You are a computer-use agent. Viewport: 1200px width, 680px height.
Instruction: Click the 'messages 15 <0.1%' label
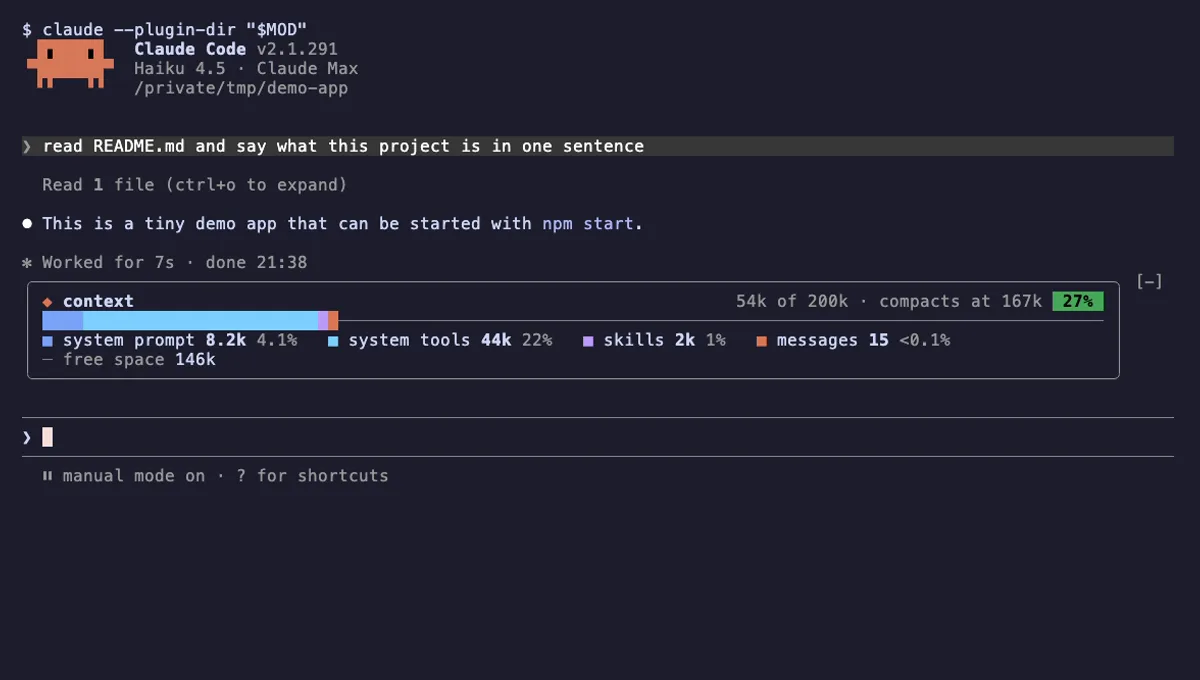coord(863,341)
